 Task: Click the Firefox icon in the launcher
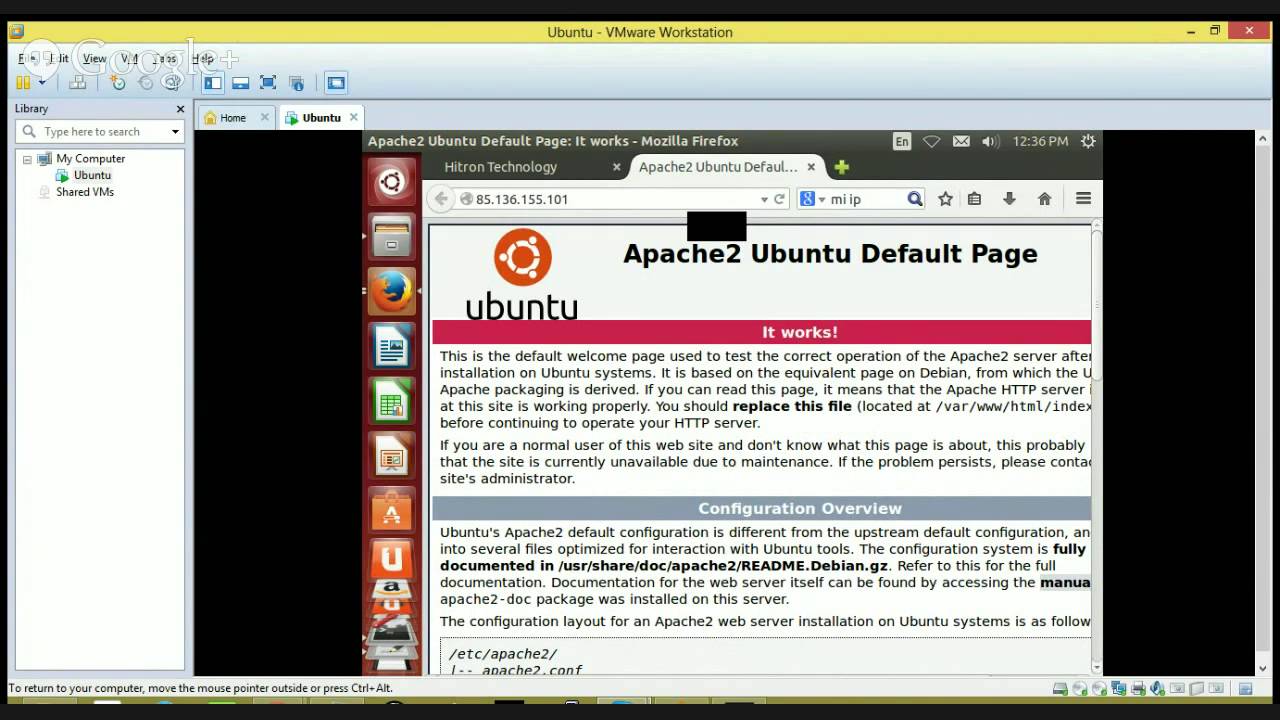[391, 291]
